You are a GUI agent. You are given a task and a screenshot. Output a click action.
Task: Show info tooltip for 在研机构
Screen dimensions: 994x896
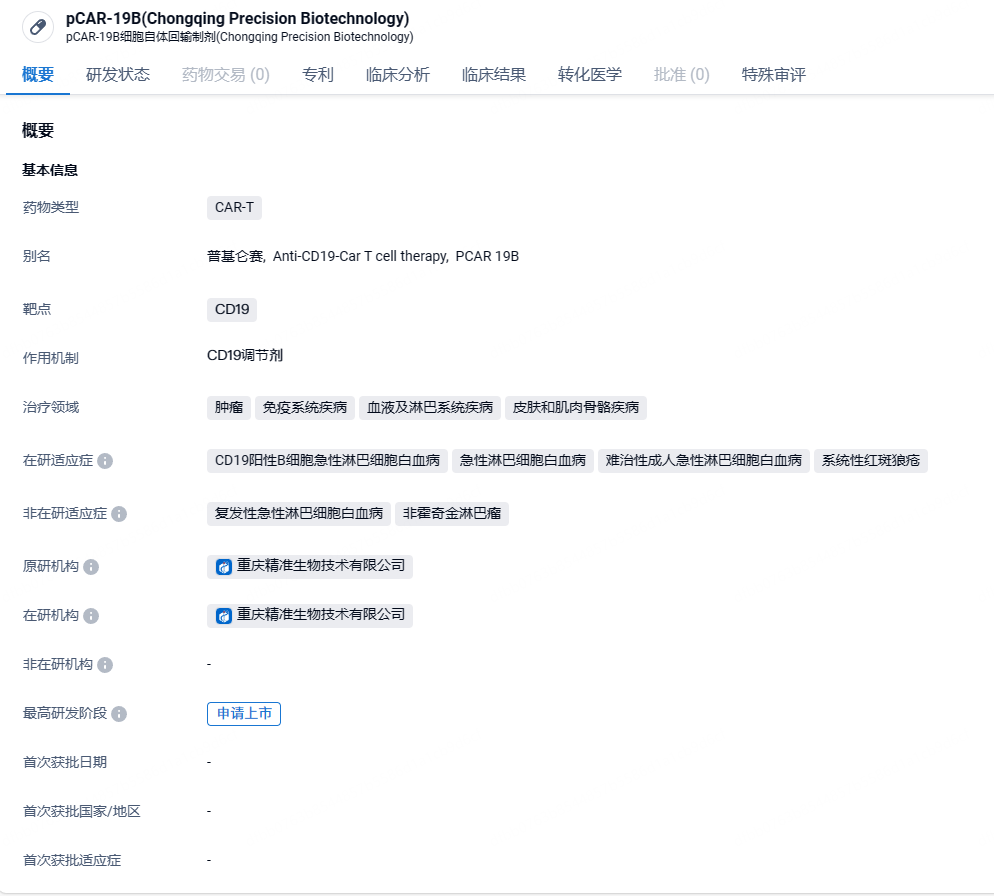91,616
